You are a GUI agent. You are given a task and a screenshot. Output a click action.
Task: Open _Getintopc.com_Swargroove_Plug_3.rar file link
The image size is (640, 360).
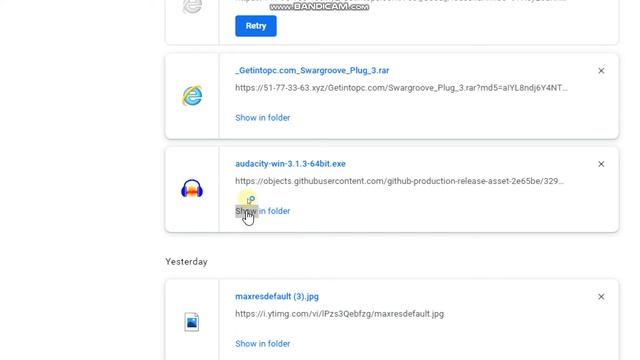[x=312, y=71]
